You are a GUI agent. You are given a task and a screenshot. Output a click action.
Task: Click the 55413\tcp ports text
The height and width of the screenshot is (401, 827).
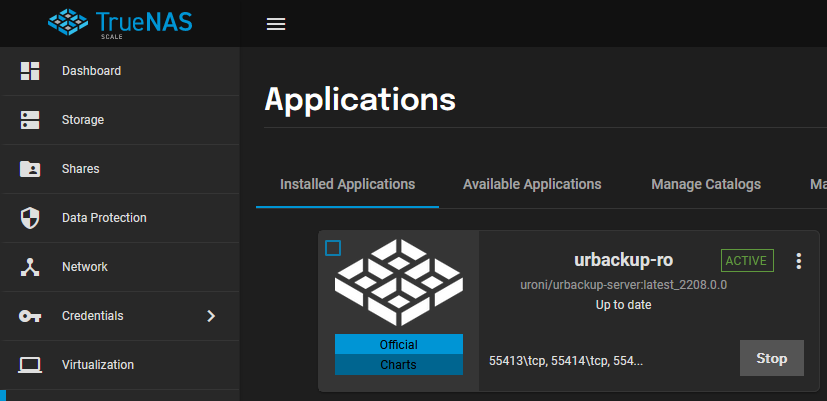click(566, 361)
